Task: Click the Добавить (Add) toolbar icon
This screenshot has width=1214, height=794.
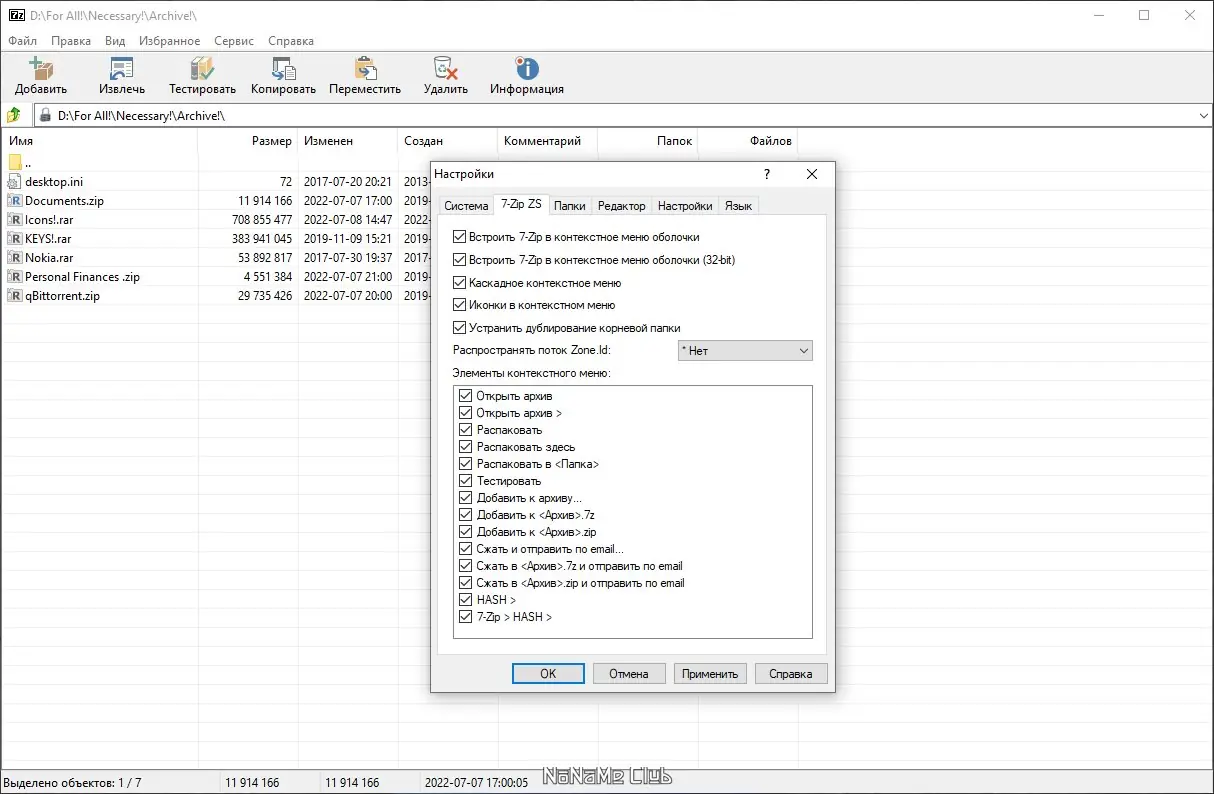Action: coord(41,68)
